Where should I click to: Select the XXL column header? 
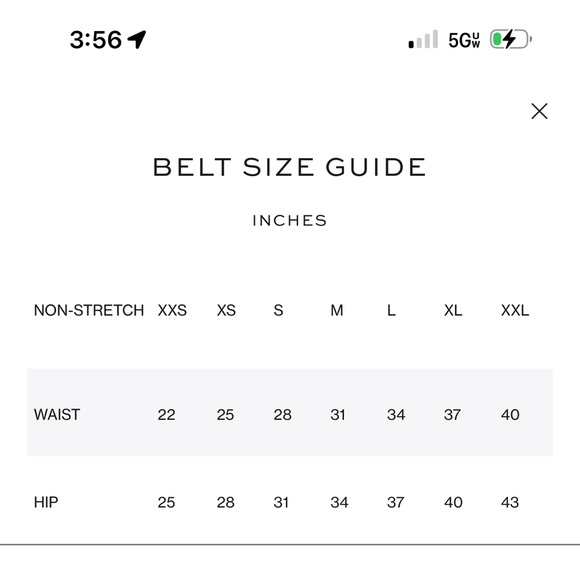515,310
